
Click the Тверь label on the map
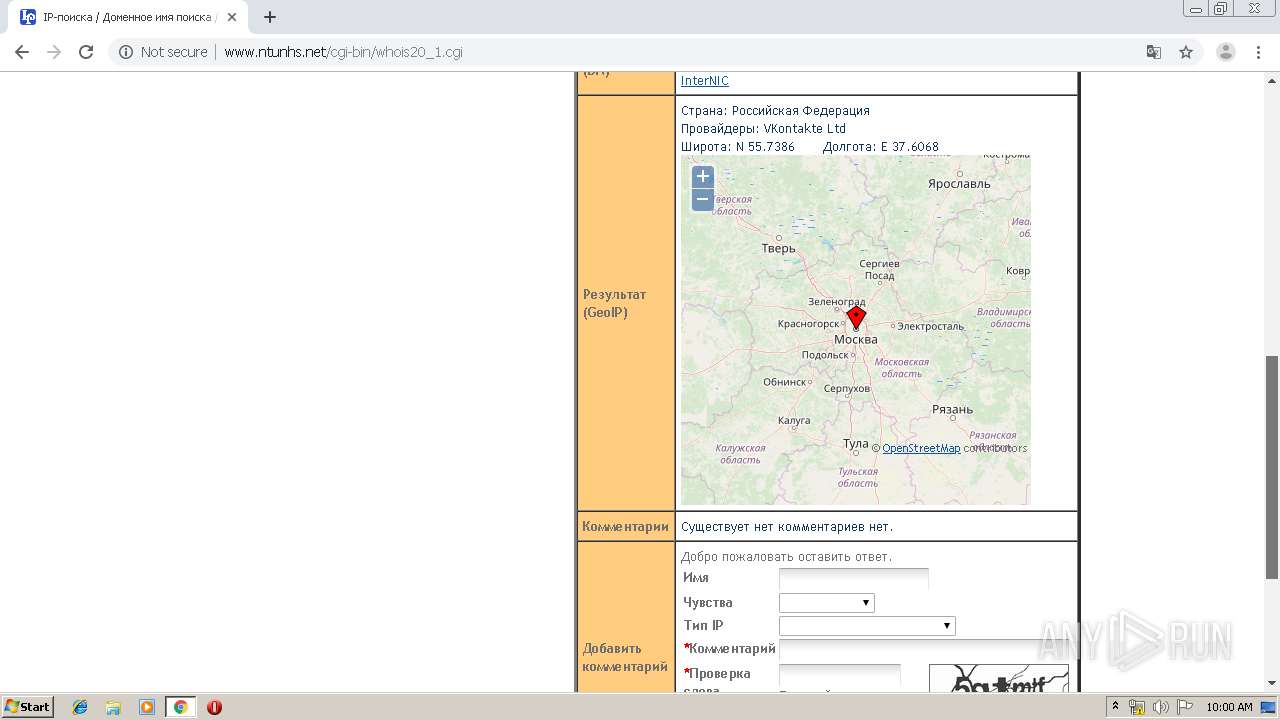pyautogui.click(x=778, y=248)
